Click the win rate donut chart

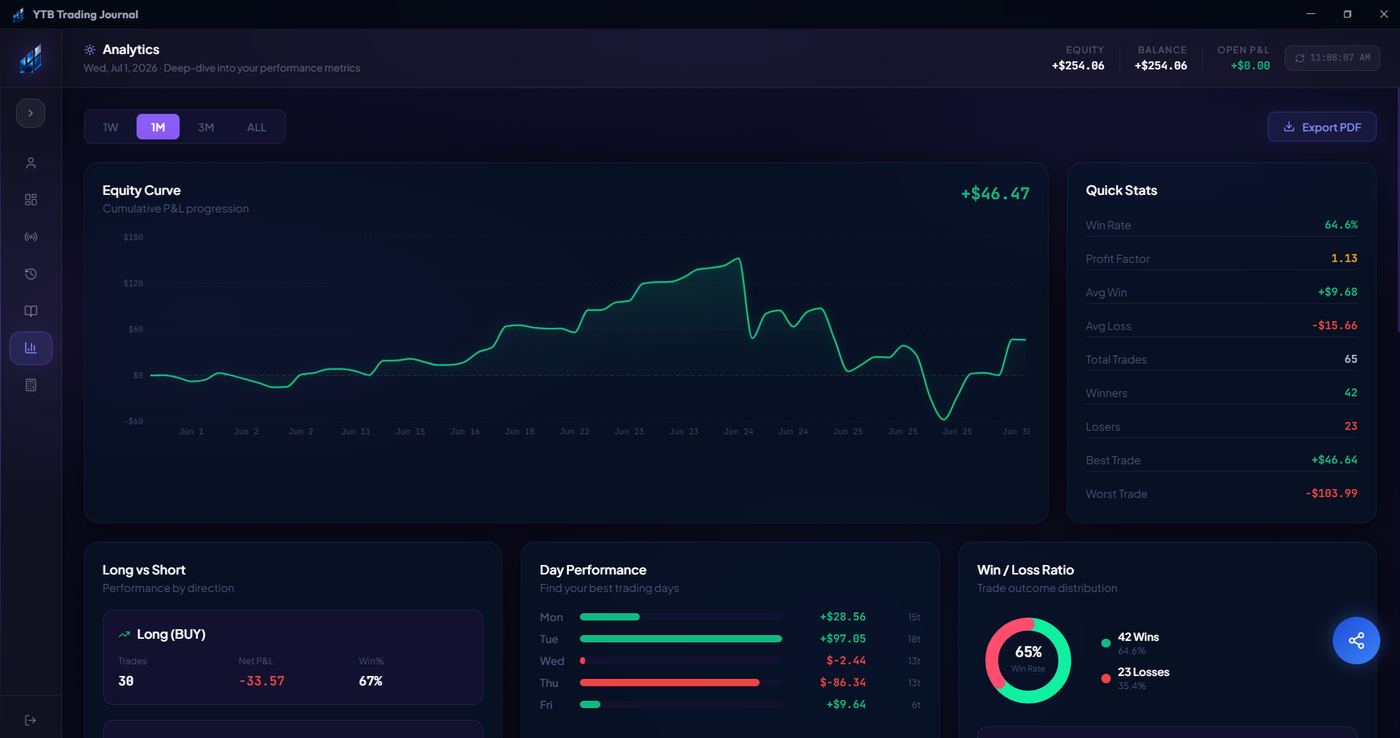(1028, 660)
